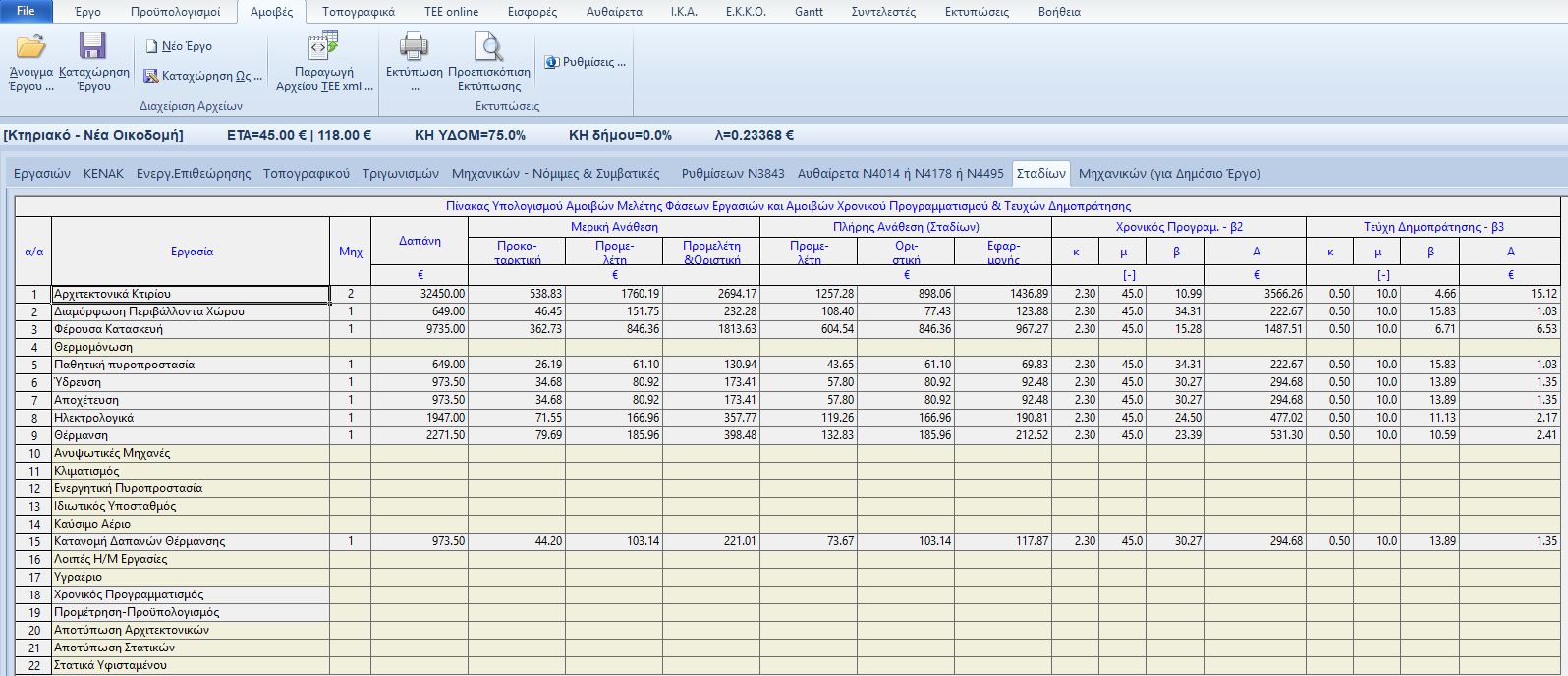Viewport: 1568px width, 676px height.
Task: Open the Ρυθμίσεις settings button
Action: [585, 62]
